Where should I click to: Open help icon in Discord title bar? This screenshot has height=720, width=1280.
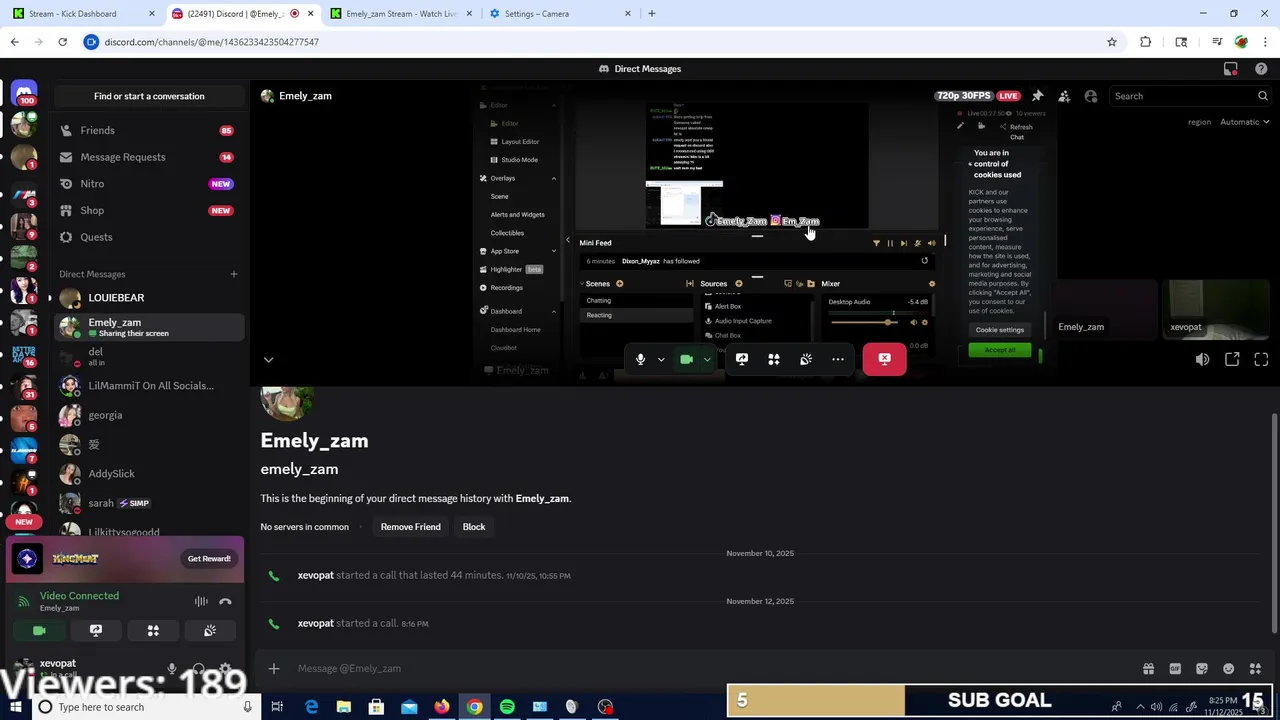[1261, 69]
